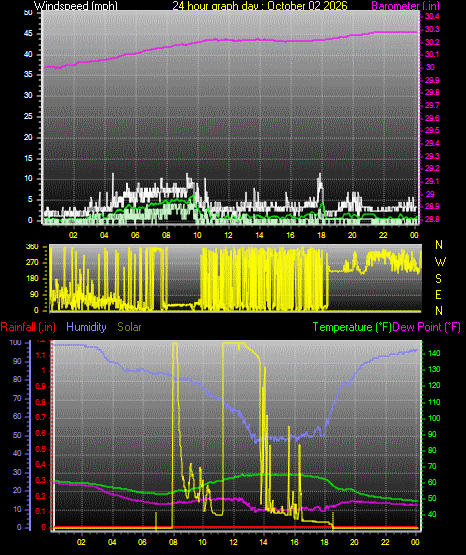Click the 50 humidity axis value
Screen dimensions: 466x555
pos(17,435)
